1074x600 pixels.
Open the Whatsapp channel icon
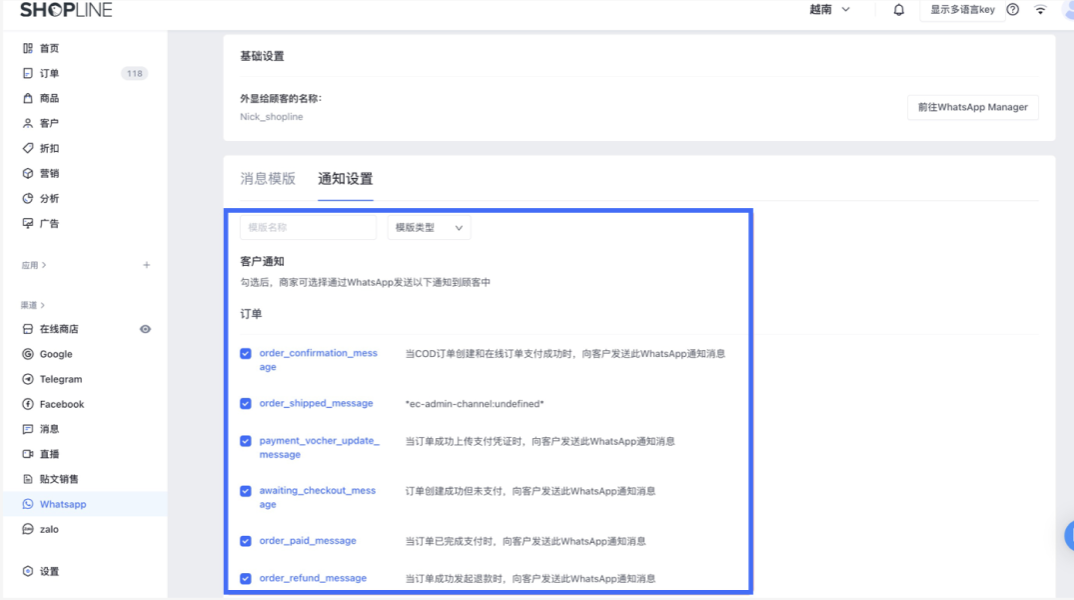tap(27, 504)
